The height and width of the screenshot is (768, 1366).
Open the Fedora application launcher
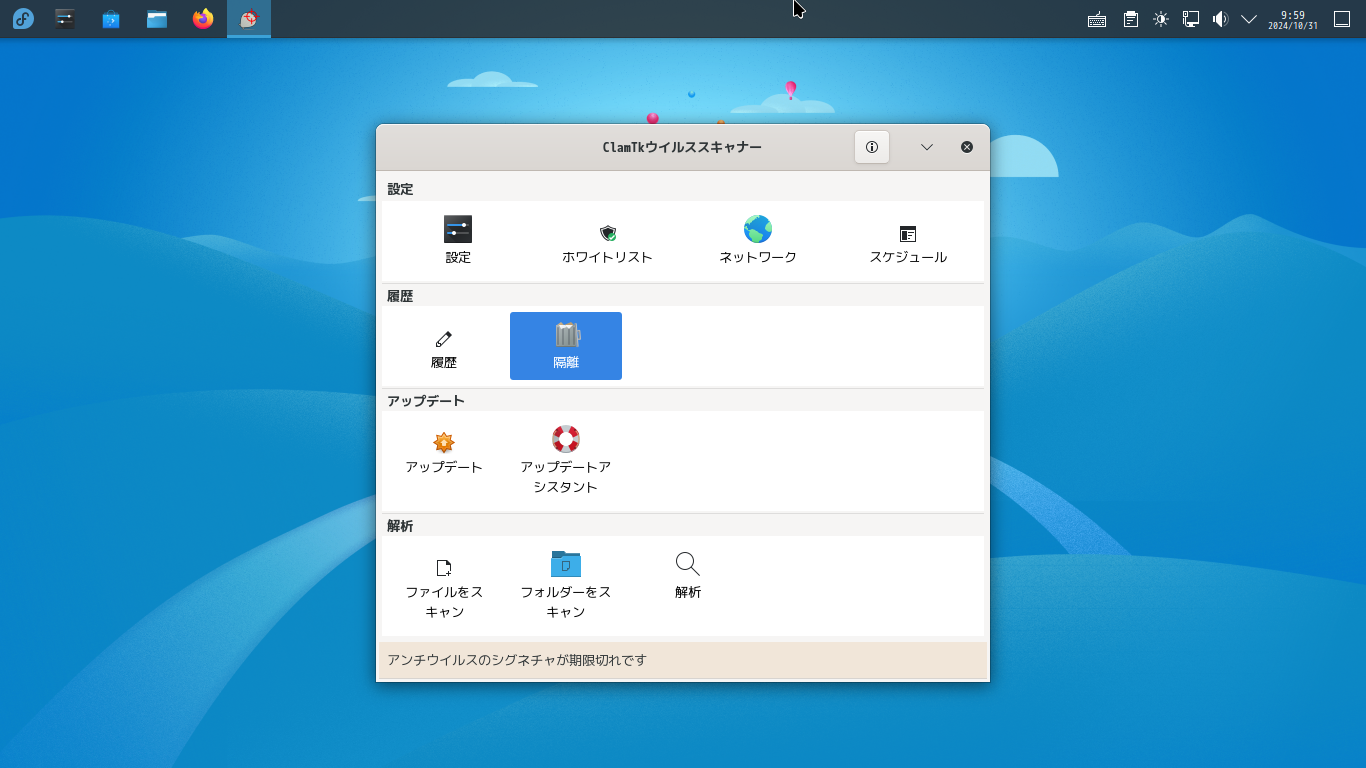tap(21, 18)
